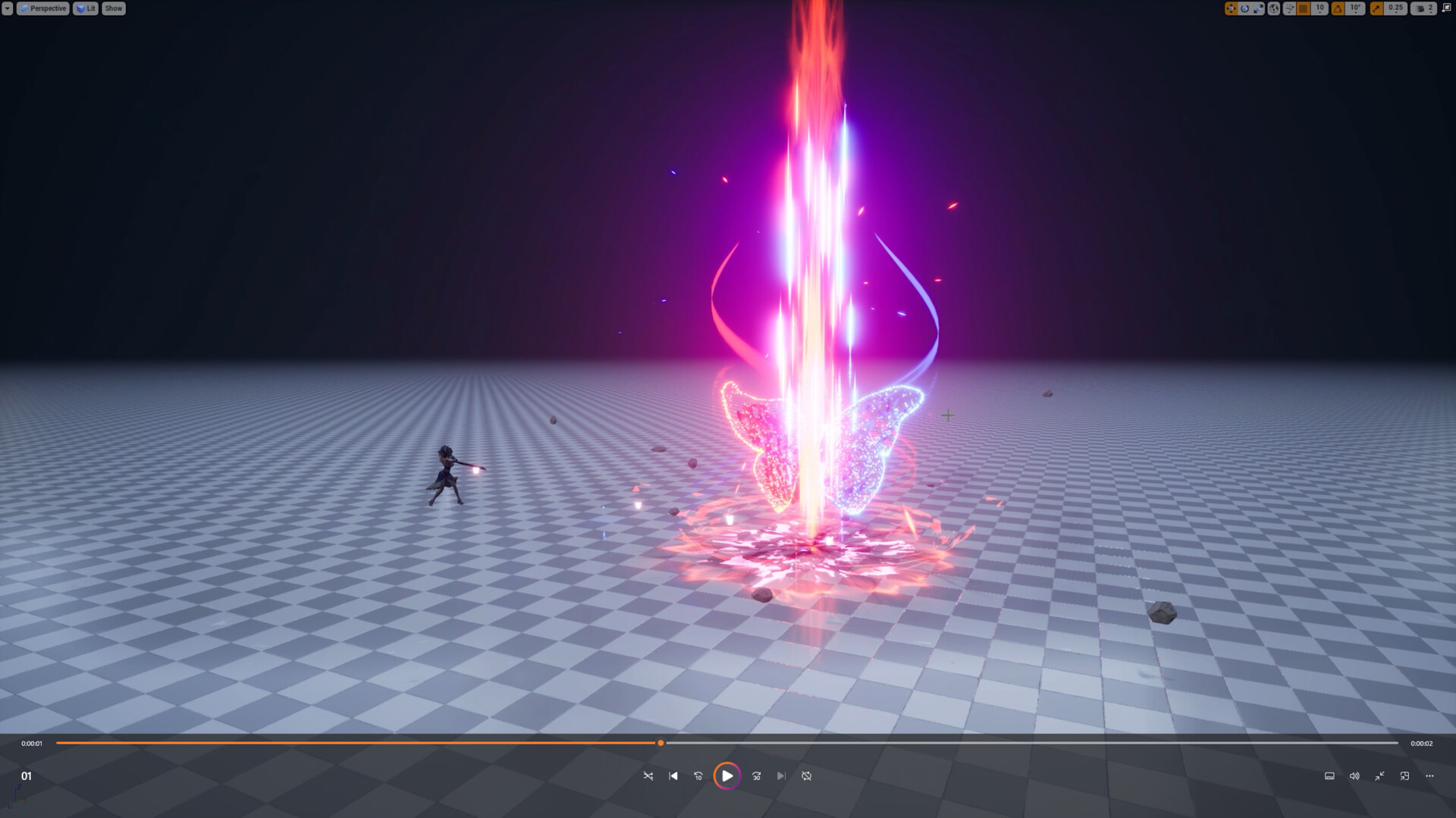The height and width of the screenshot is (818, 1456).
Task: Open the Lit view mode dropdown
Action: pyautogui.click(x=84, y=8)
